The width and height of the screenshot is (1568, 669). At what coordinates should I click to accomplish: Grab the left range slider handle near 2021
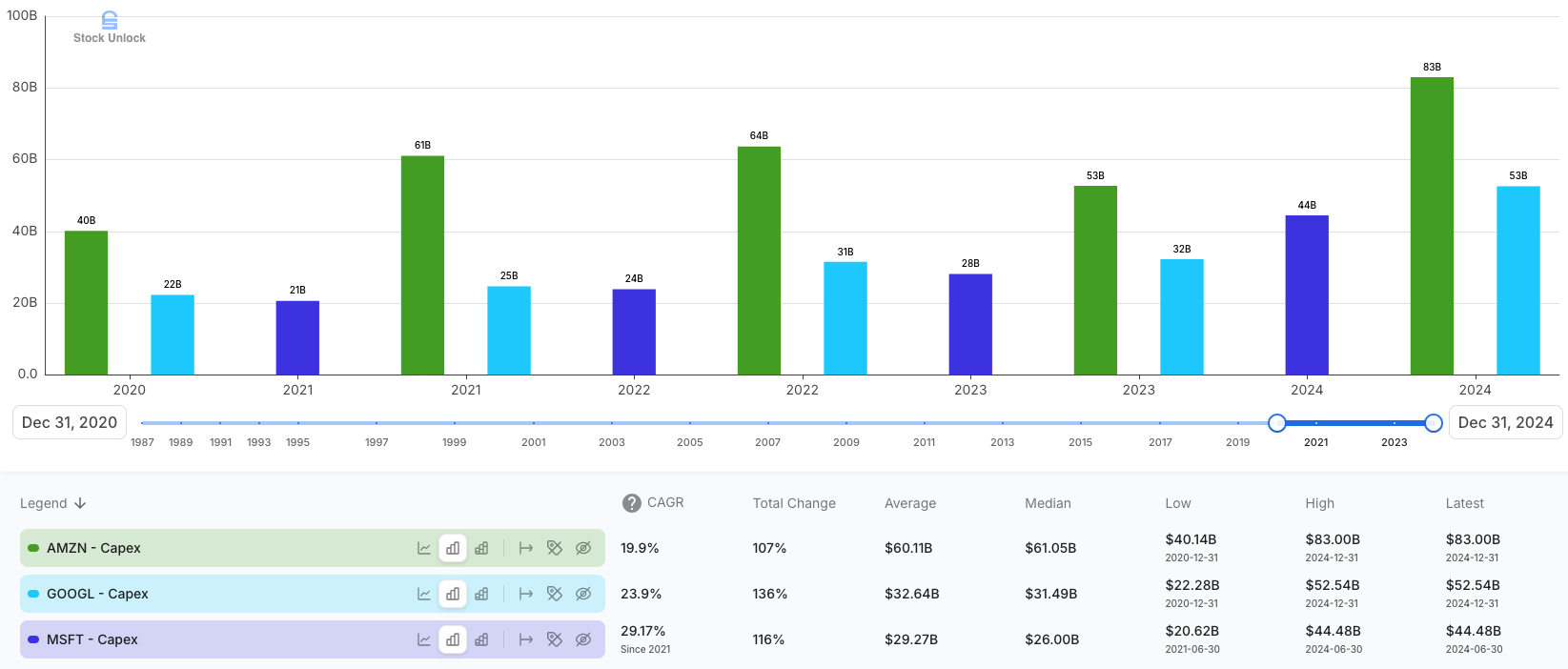point(1277,423)
